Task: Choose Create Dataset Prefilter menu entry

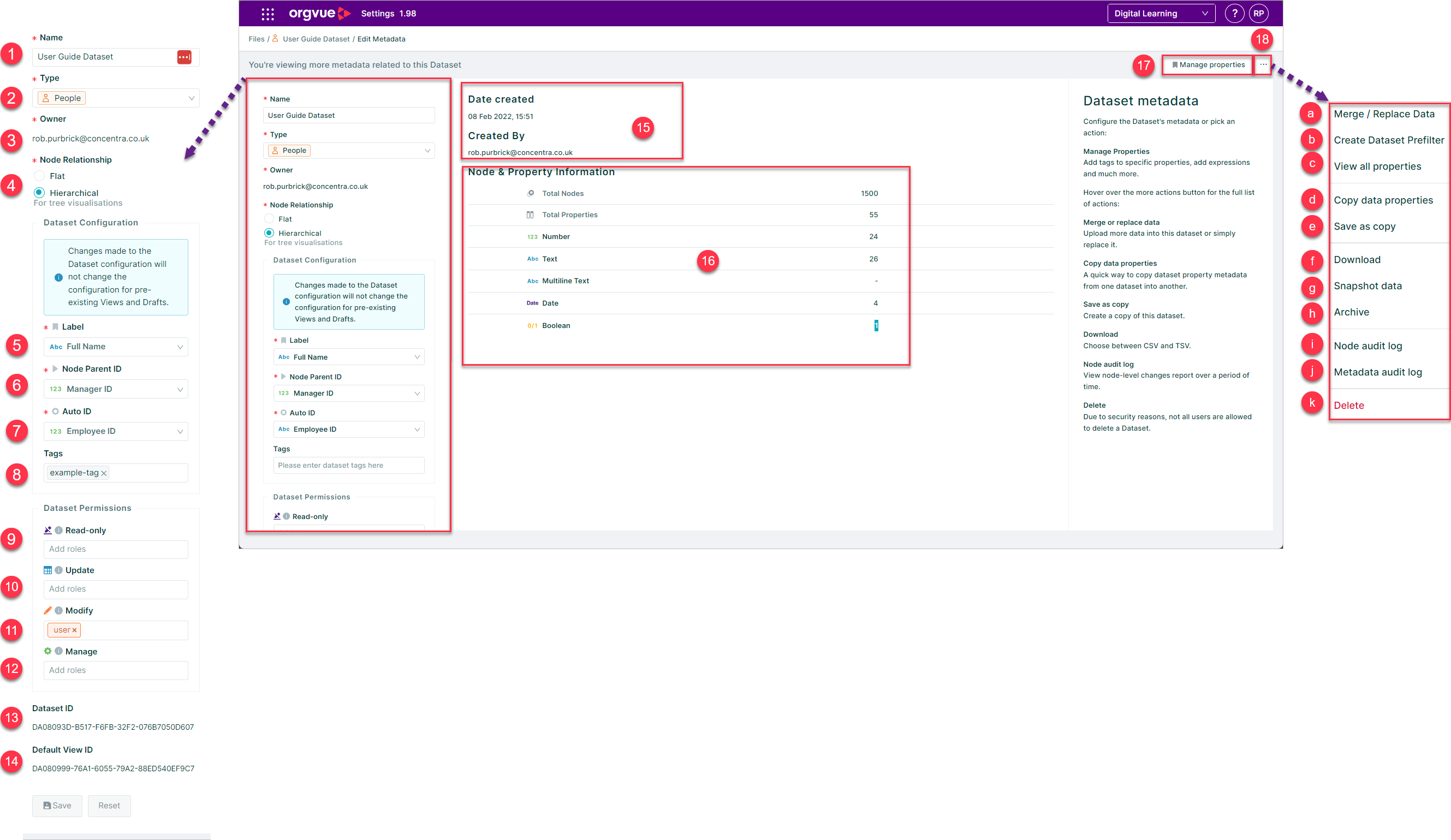Action: pyautogui.click(x=1388, y=140)
